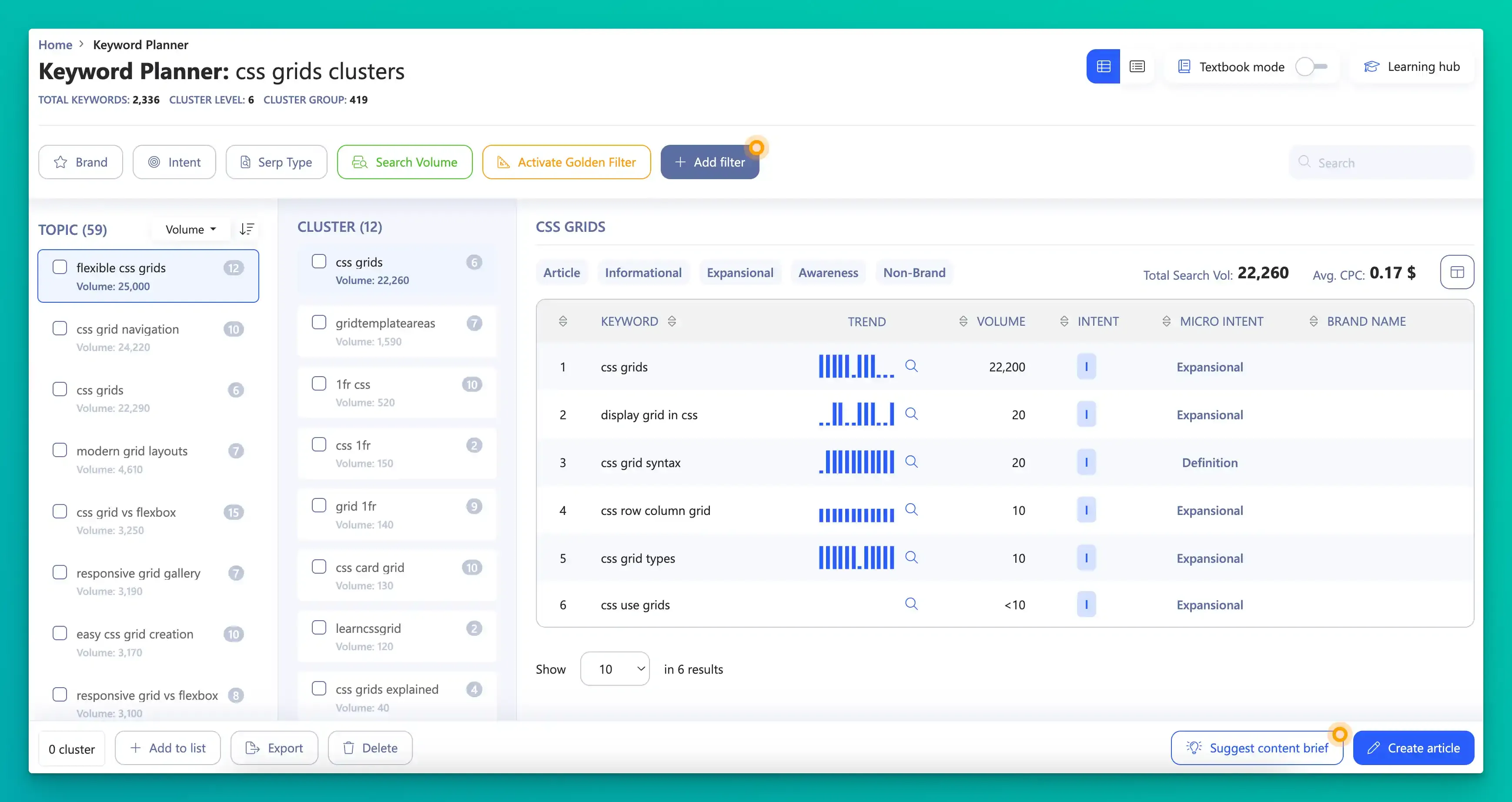
Task: Toggle the Textbook mode switch
Action: click(1311, 66)
